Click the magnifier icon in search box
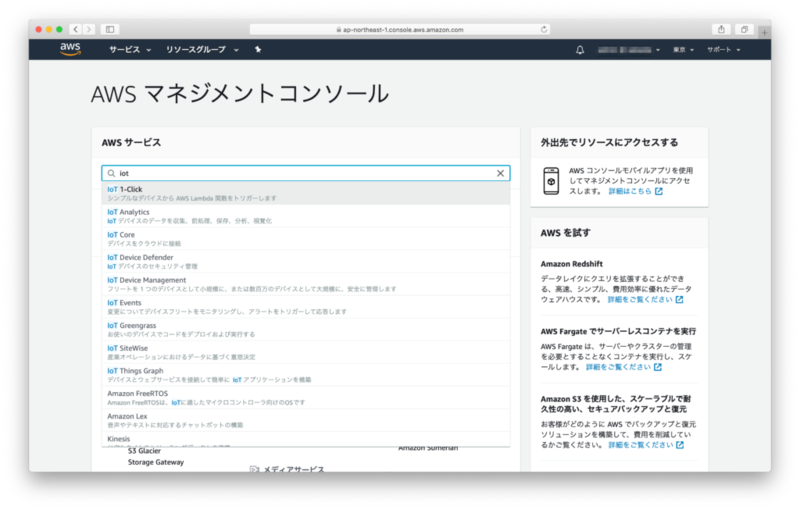800x510 pixels. [x=111, y=173]
